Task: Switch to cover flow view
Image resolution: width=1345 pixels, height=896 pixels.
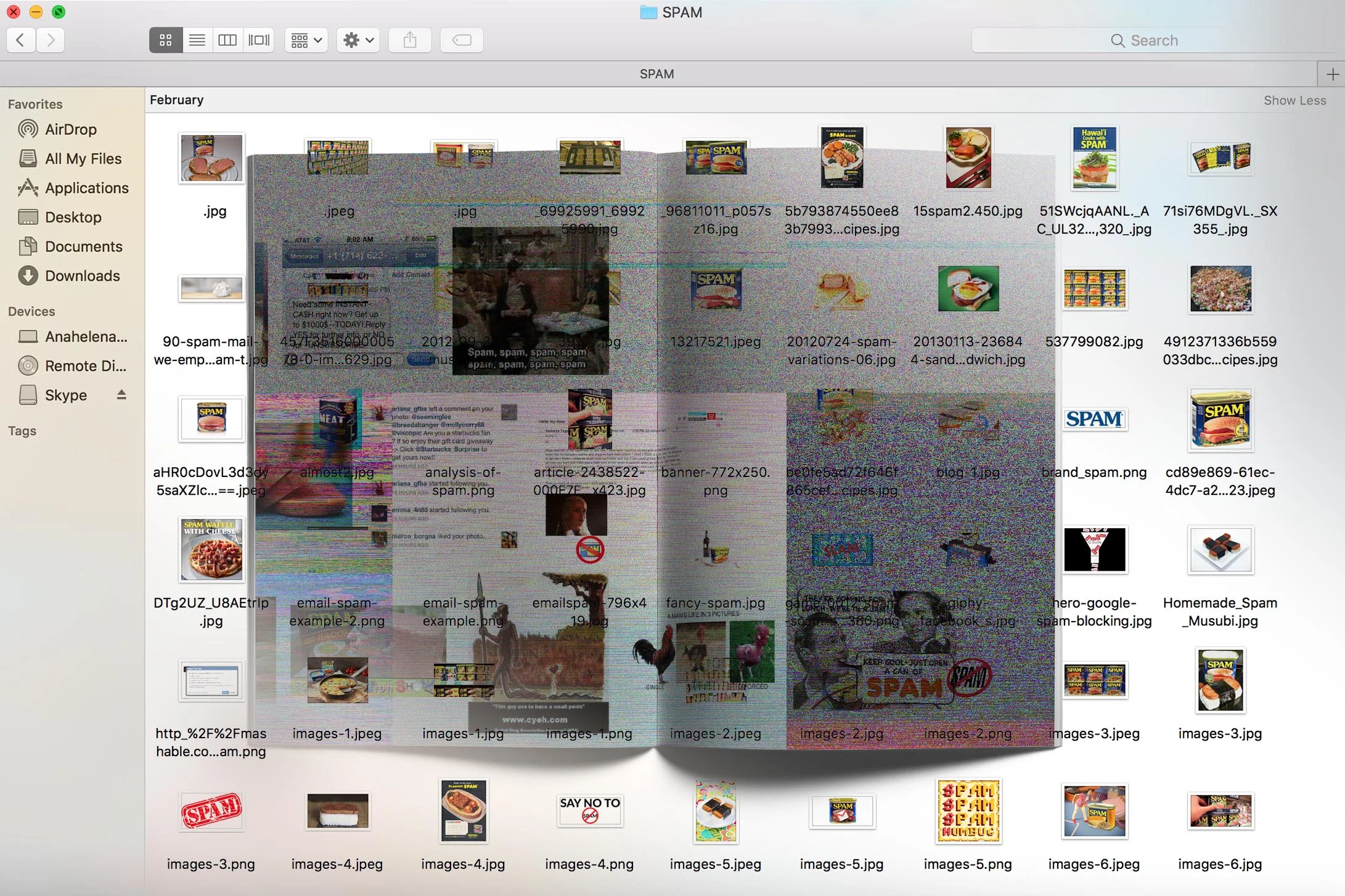Action: pyautogui.click(x=258, y=39)
